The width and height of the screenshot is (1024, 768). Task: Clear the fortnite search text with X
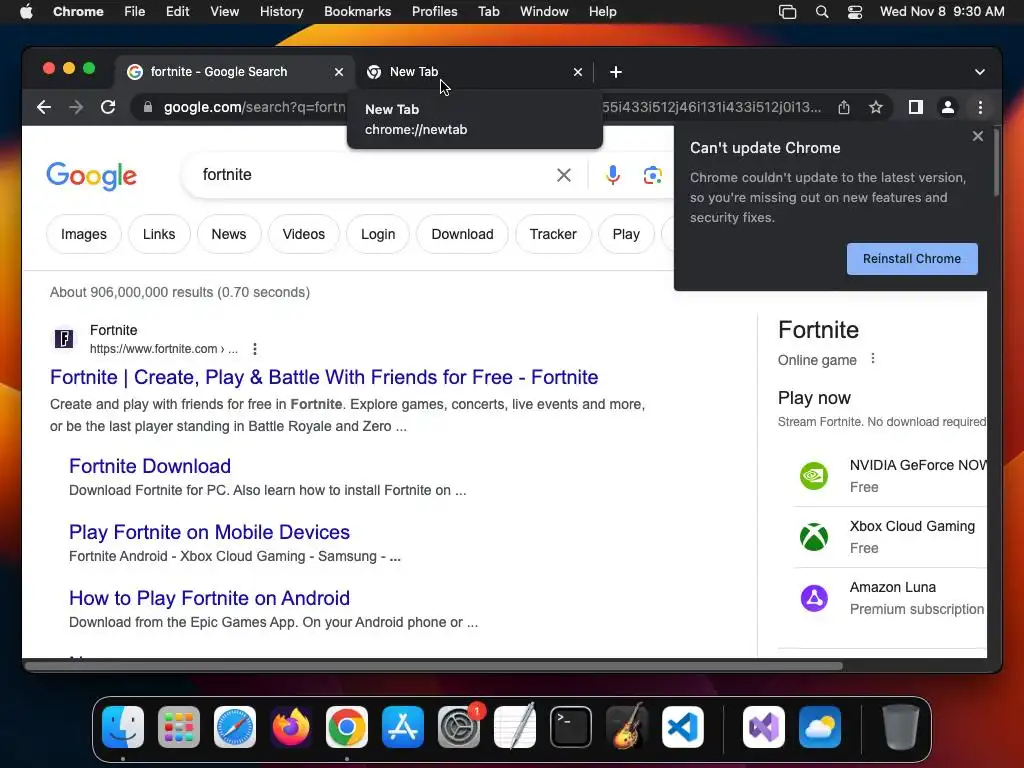click(564, 175)
